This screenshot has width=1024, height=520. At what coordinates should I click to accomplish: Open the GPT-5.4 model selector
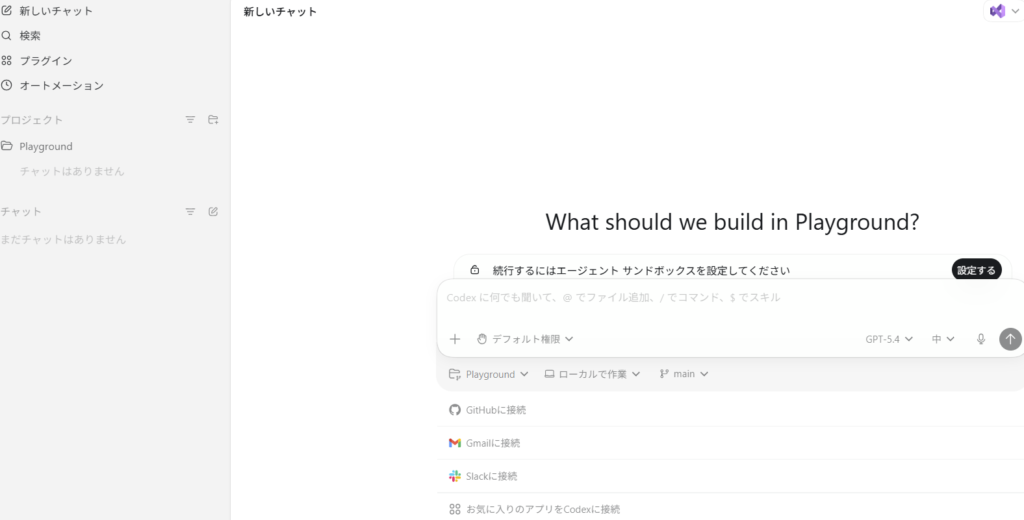(x=889, y=339)
